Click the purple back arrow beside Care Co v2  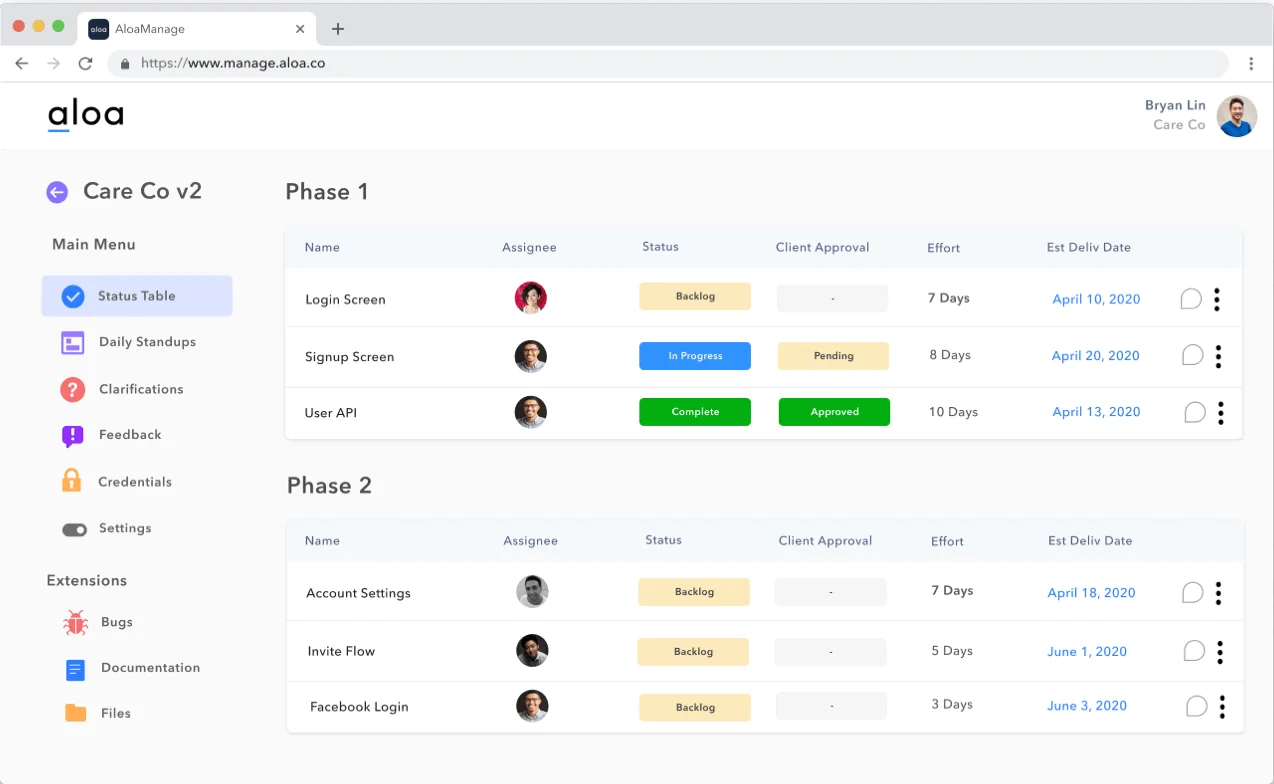pos(57,192)
